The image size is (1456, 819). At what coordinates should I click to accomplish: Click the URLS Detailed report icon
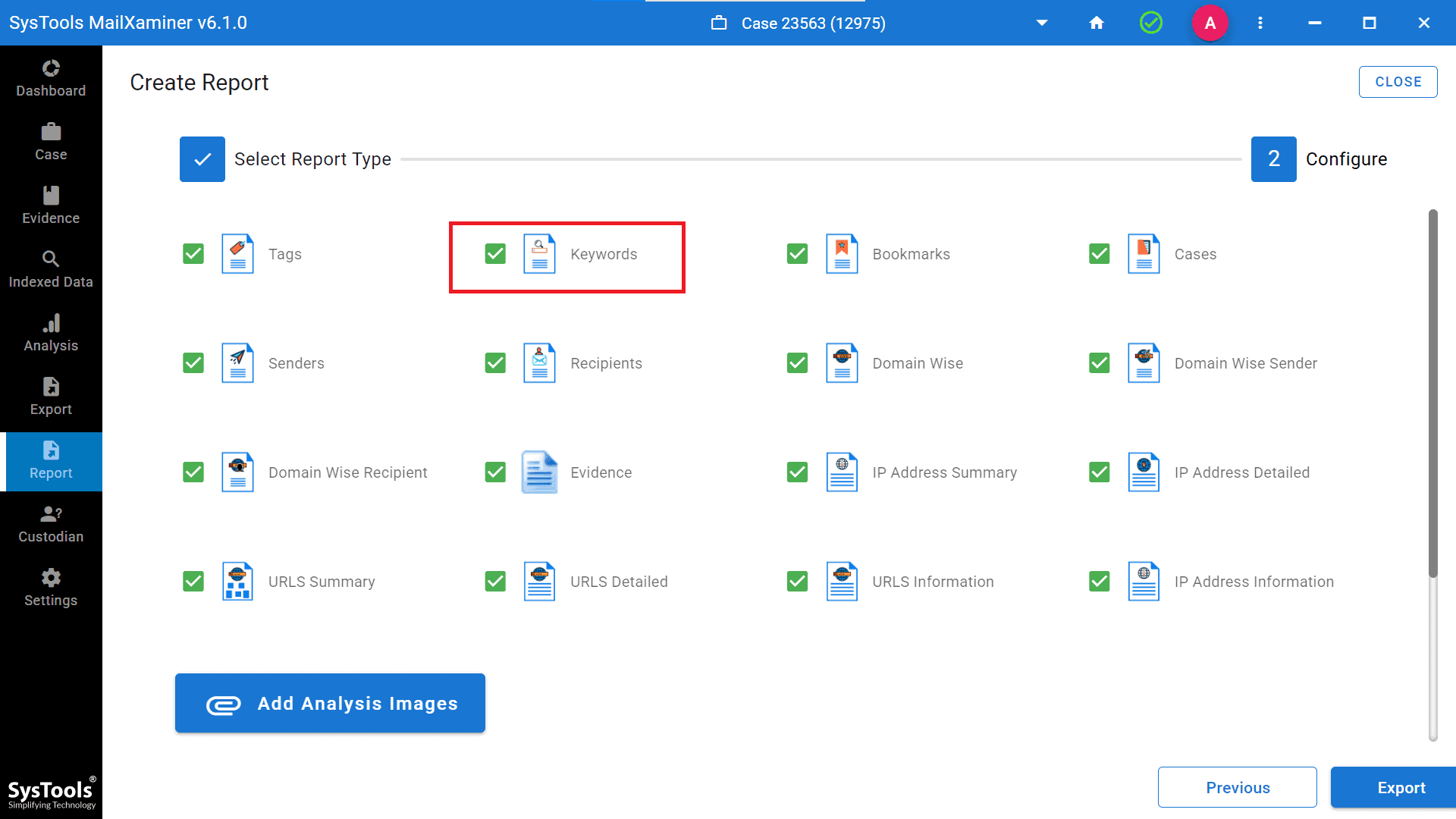pyautogui.click(x=539, y=581)
